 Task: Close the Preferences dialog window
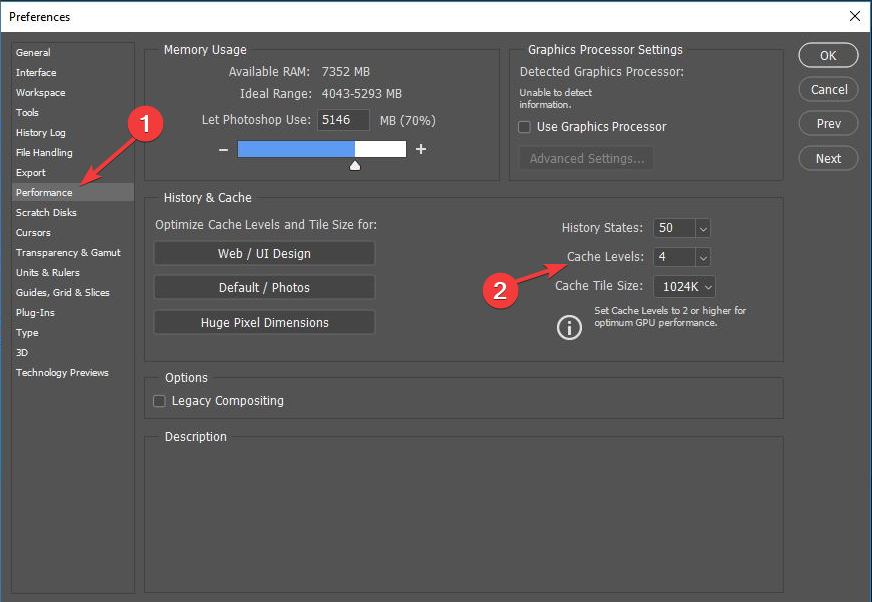[855, 16]
